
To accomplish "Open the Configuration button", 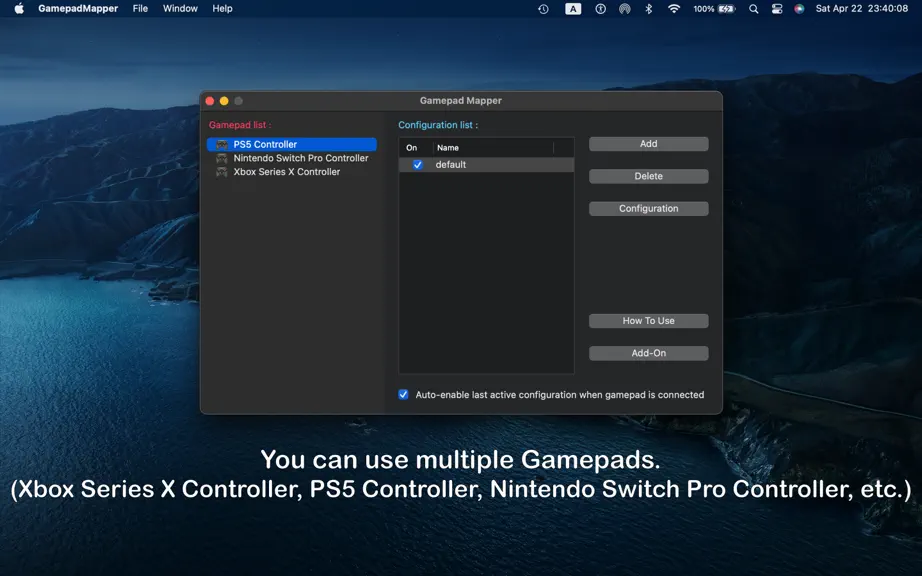I will (x=649, y=209).
